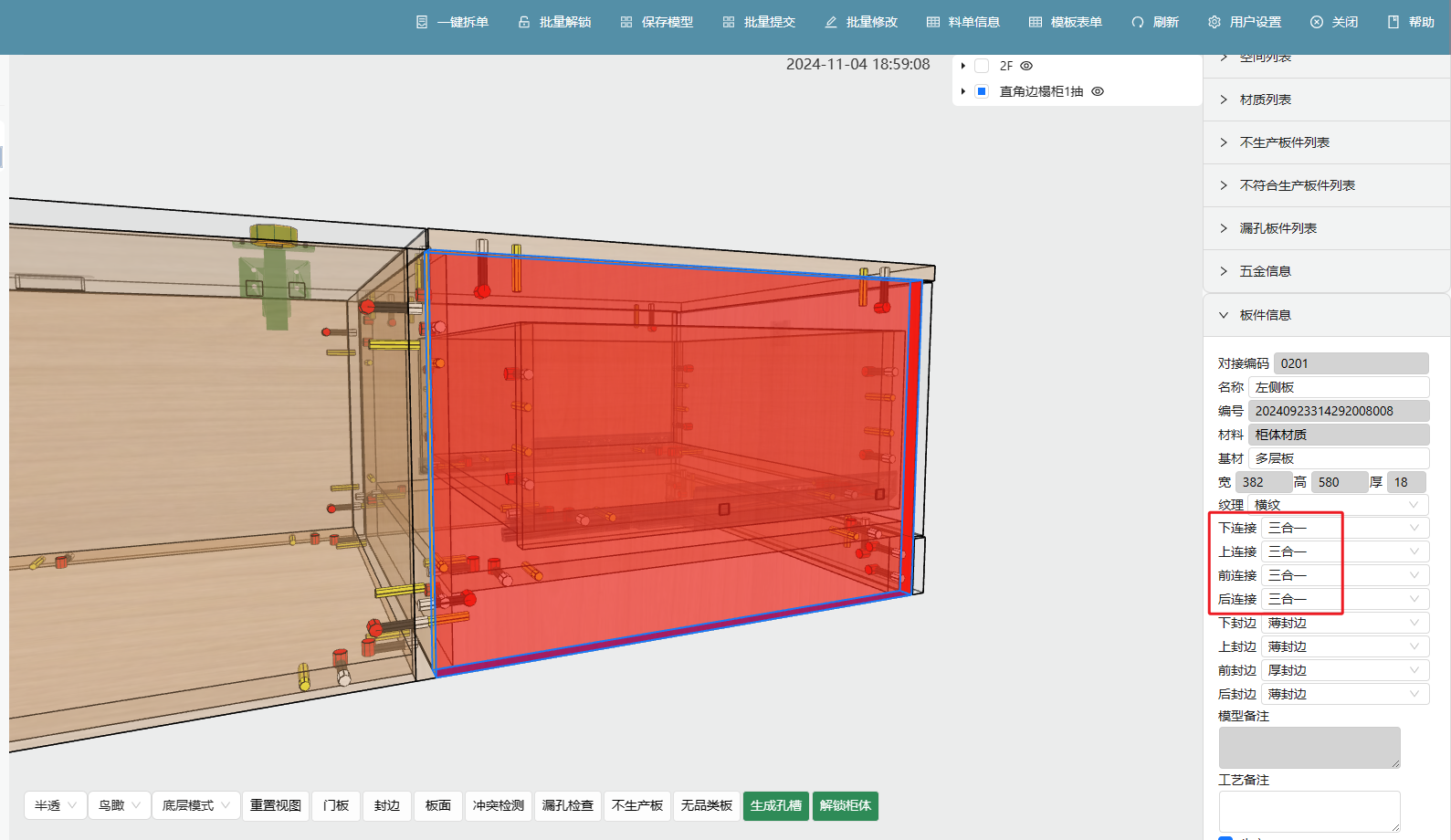
Task: Click the 刷新 refresh icon
Action: click(x=1138, y=22)
